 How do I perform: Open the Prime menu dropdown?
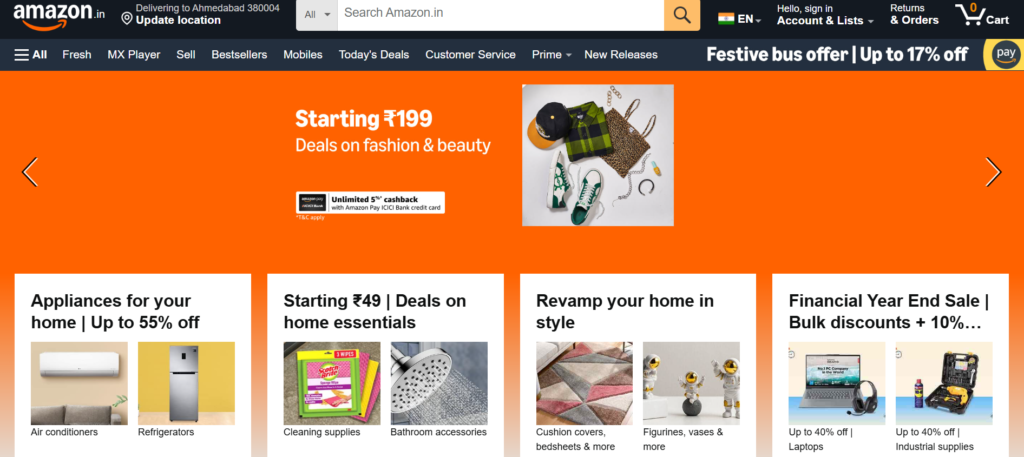point(551,55)
